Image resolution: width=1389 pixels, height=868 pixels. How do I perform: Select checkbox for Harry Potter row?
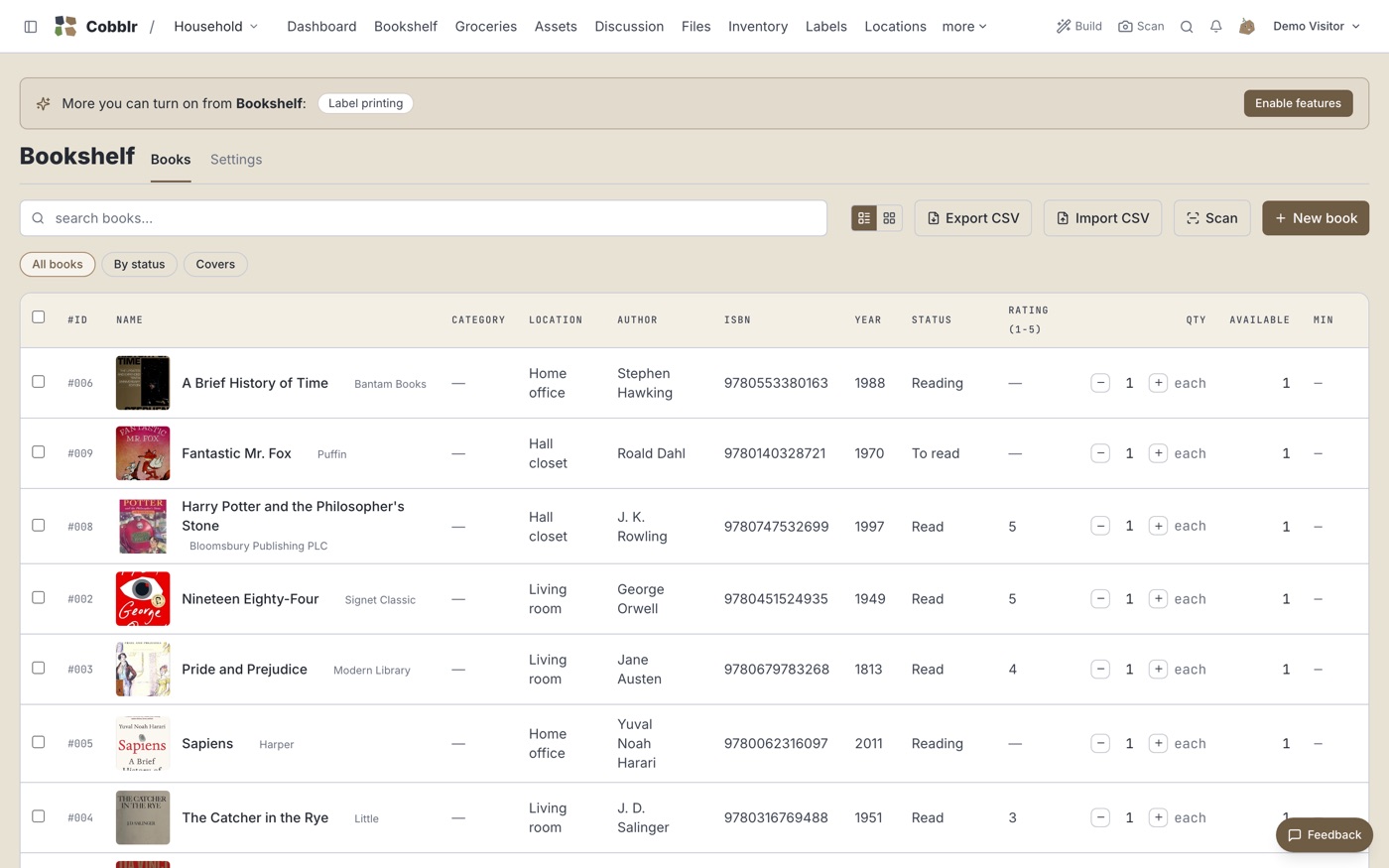coord(39,525)
